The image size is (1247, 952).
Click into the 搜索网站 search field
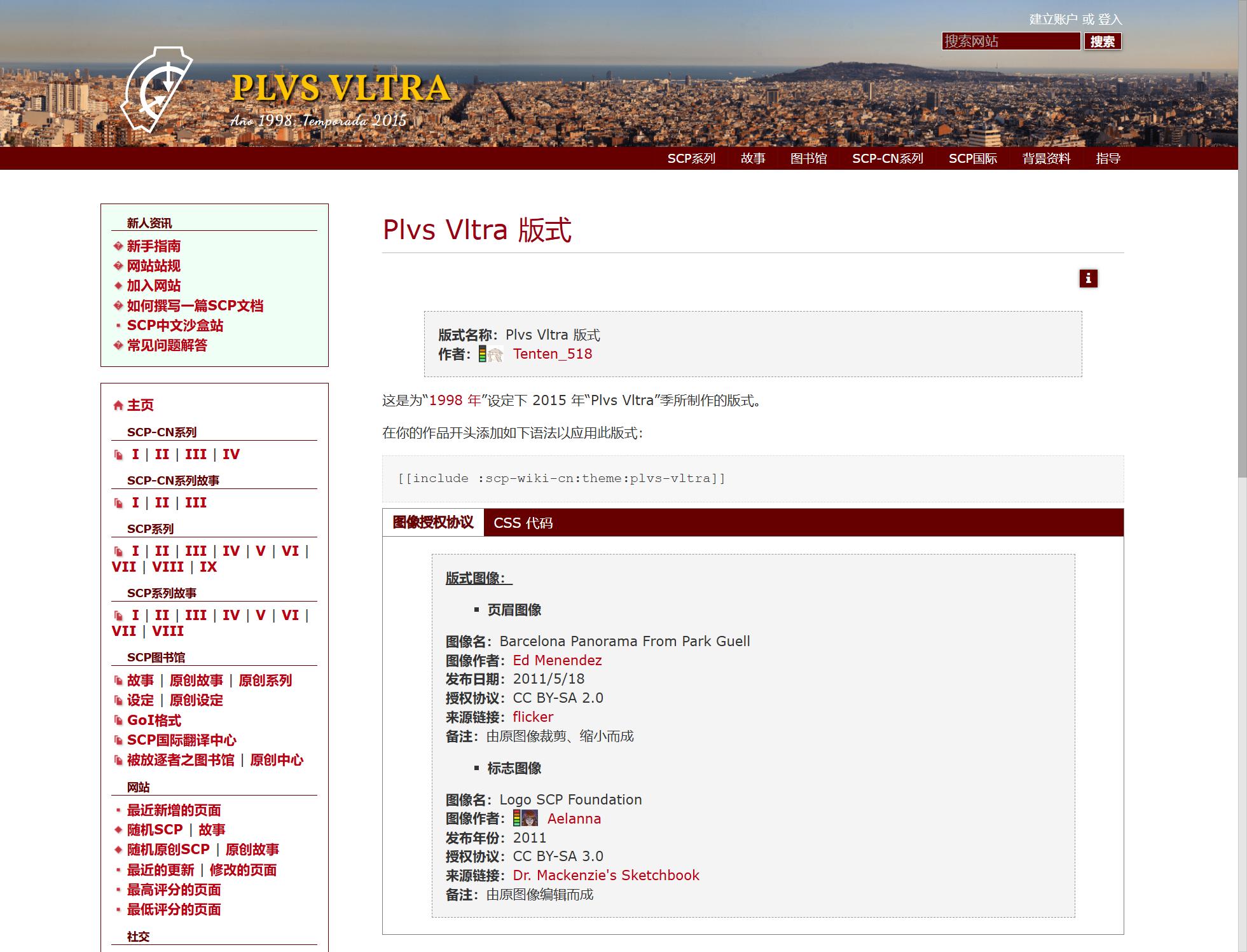pyautogui.click(x=1010, y=41)
